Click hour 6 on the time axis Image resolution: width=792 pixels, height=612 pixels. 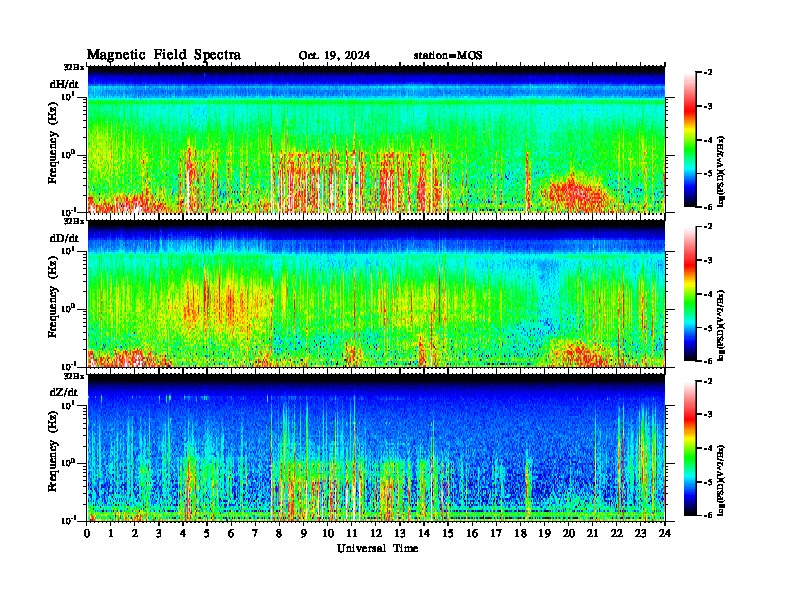point(231,534)
